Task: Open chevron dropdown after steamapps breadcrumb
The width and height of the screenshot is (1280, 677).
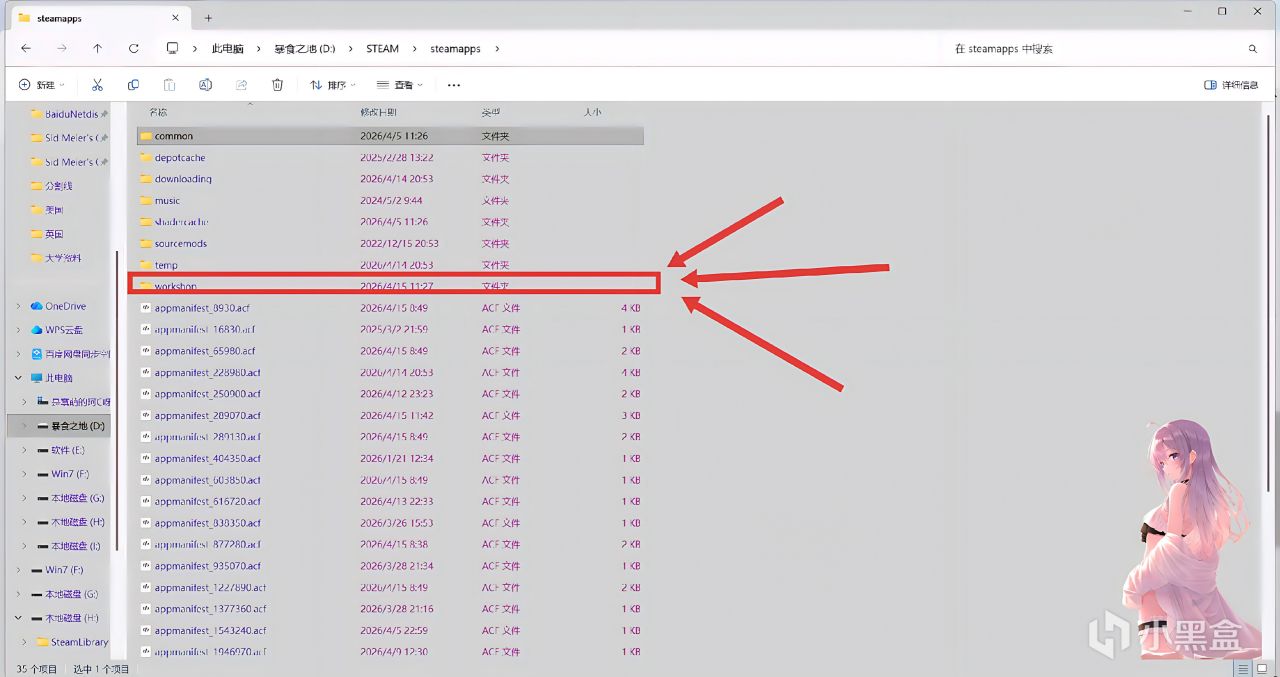Action: click(497, 48)
